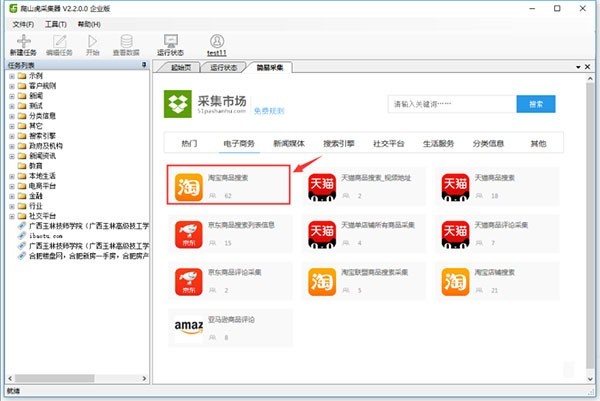
Task: Follow the 免费规则 link
Action: 269,111
